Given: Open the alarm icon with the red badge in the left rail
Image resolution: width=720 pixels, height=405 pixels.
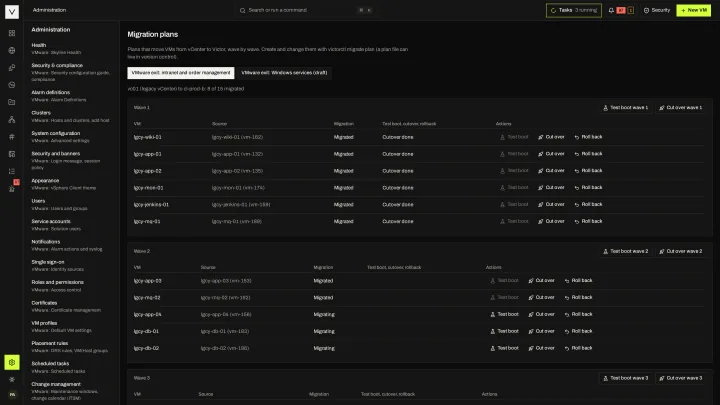Looking at the screenshot, I should pyautogui.click(x=12, y=188).
